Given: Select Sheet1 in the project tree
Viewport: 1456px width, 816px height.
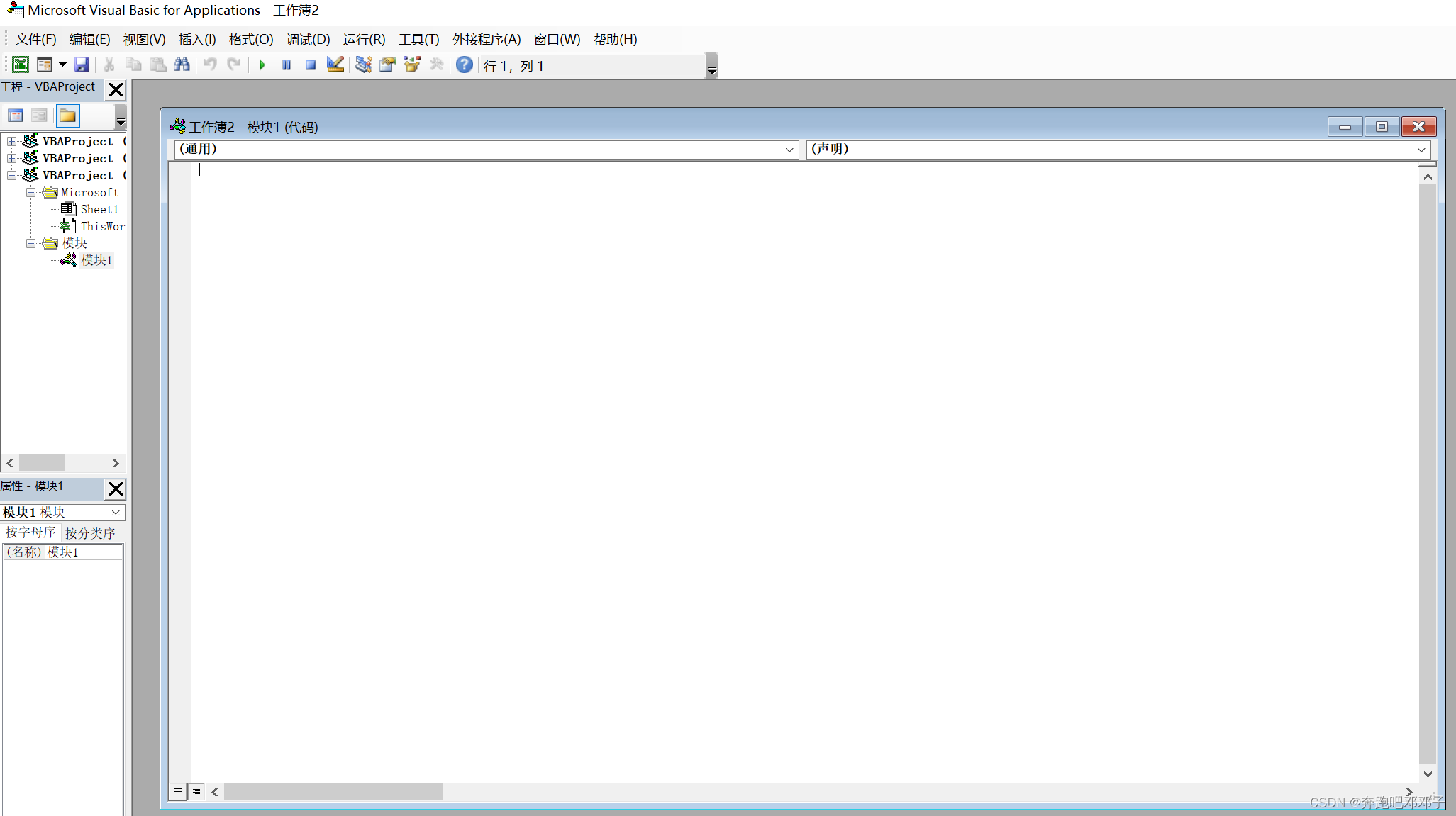Looking at the screenshot, I should click(x=99, y=209).
